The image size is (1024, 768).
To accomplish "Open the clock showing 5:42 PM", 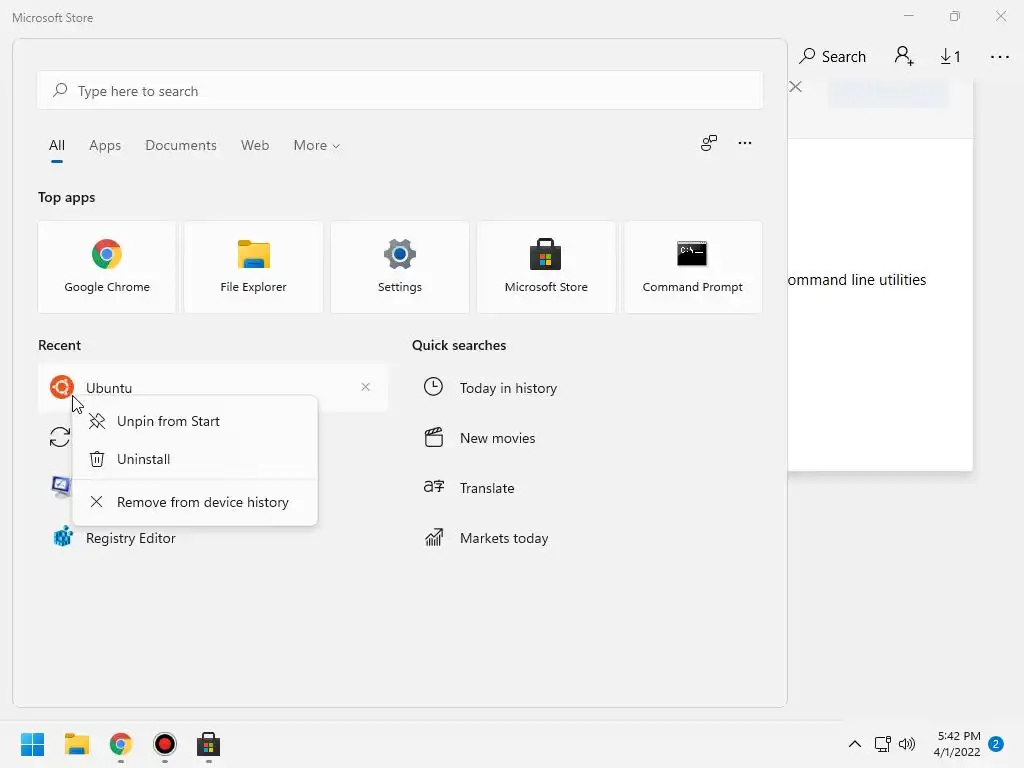I will (x=957, y=744).
